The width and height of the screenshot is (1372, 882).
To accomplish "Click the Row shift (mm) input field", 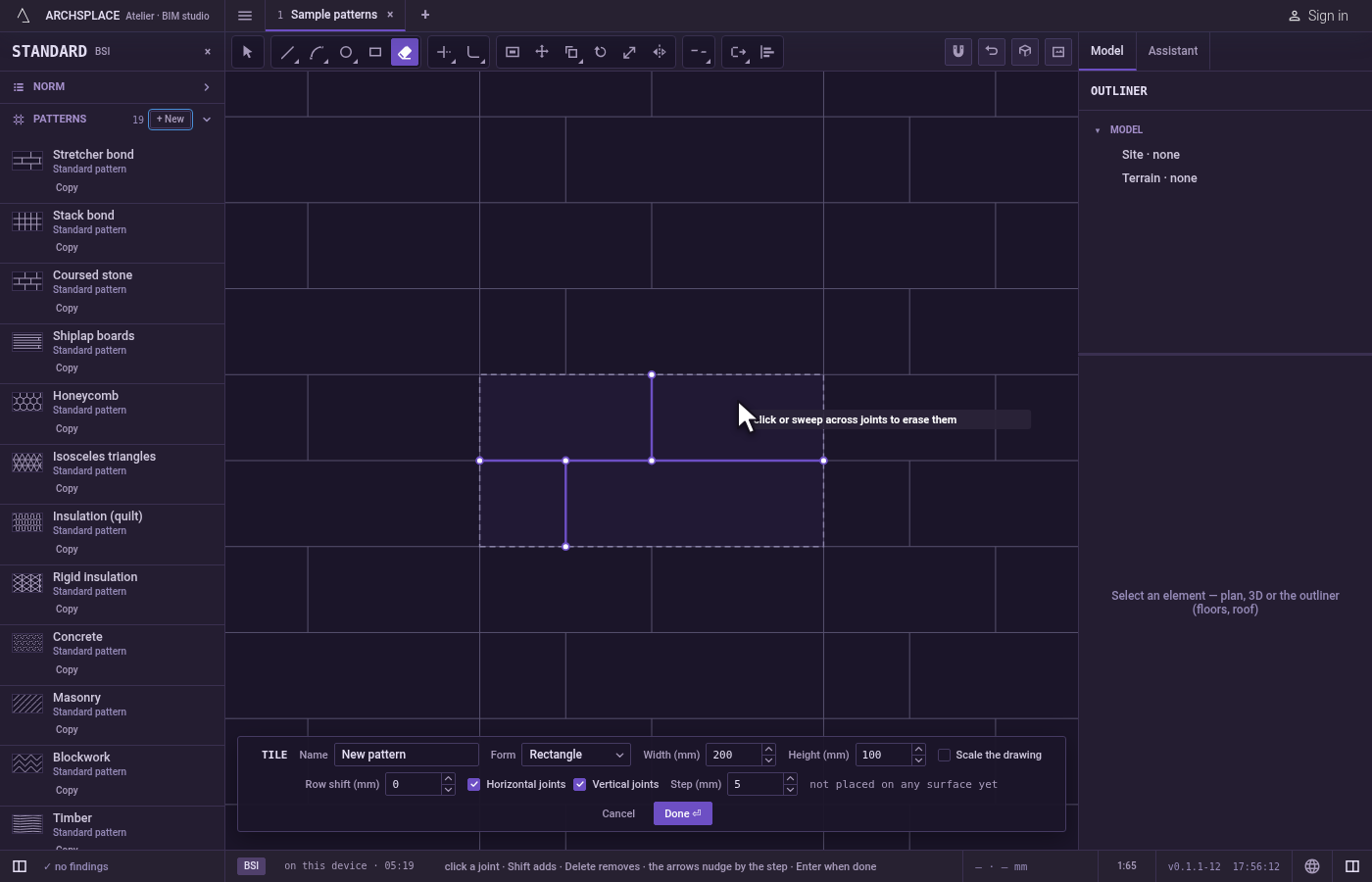I will 415,784.
